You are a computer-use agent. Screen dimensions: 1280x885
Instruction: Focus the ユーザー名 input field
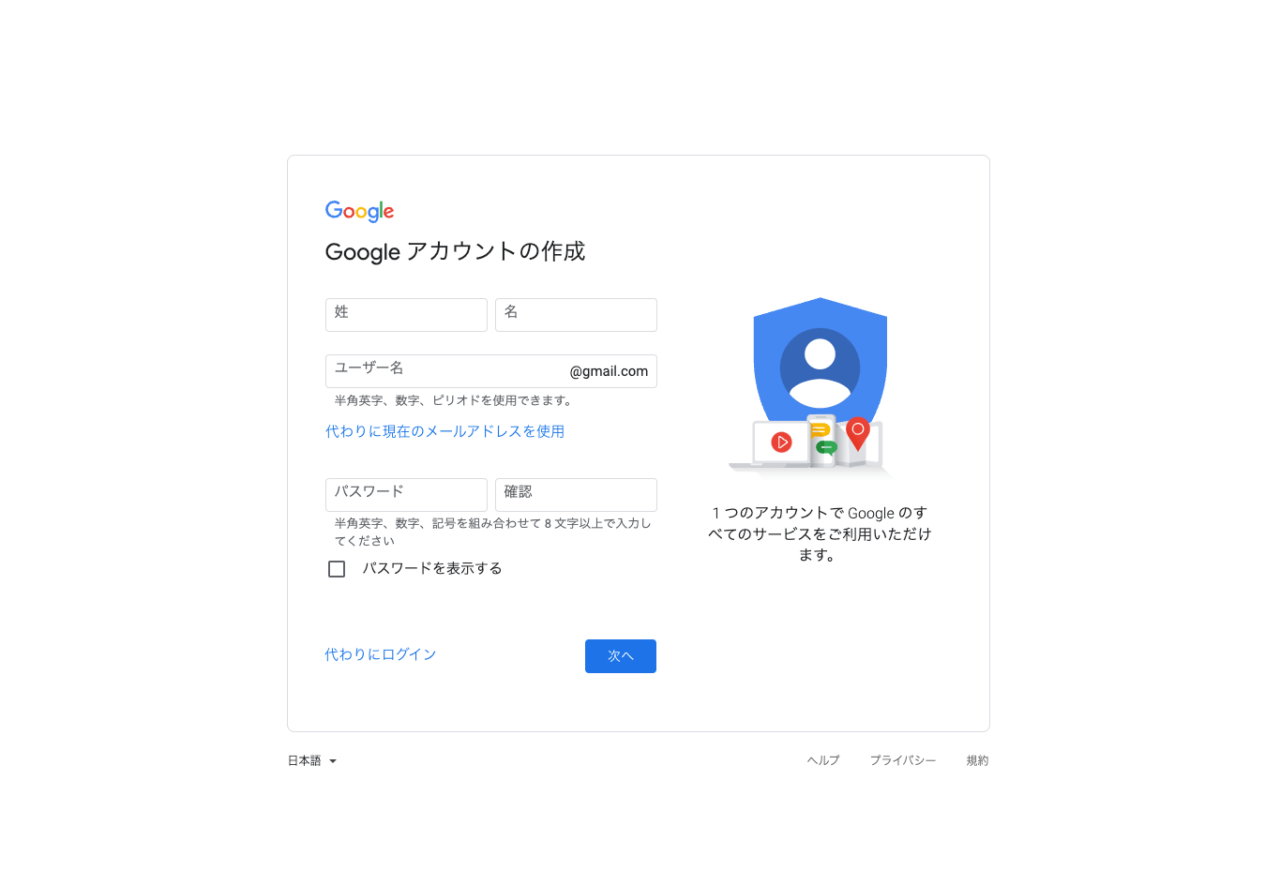491,371
